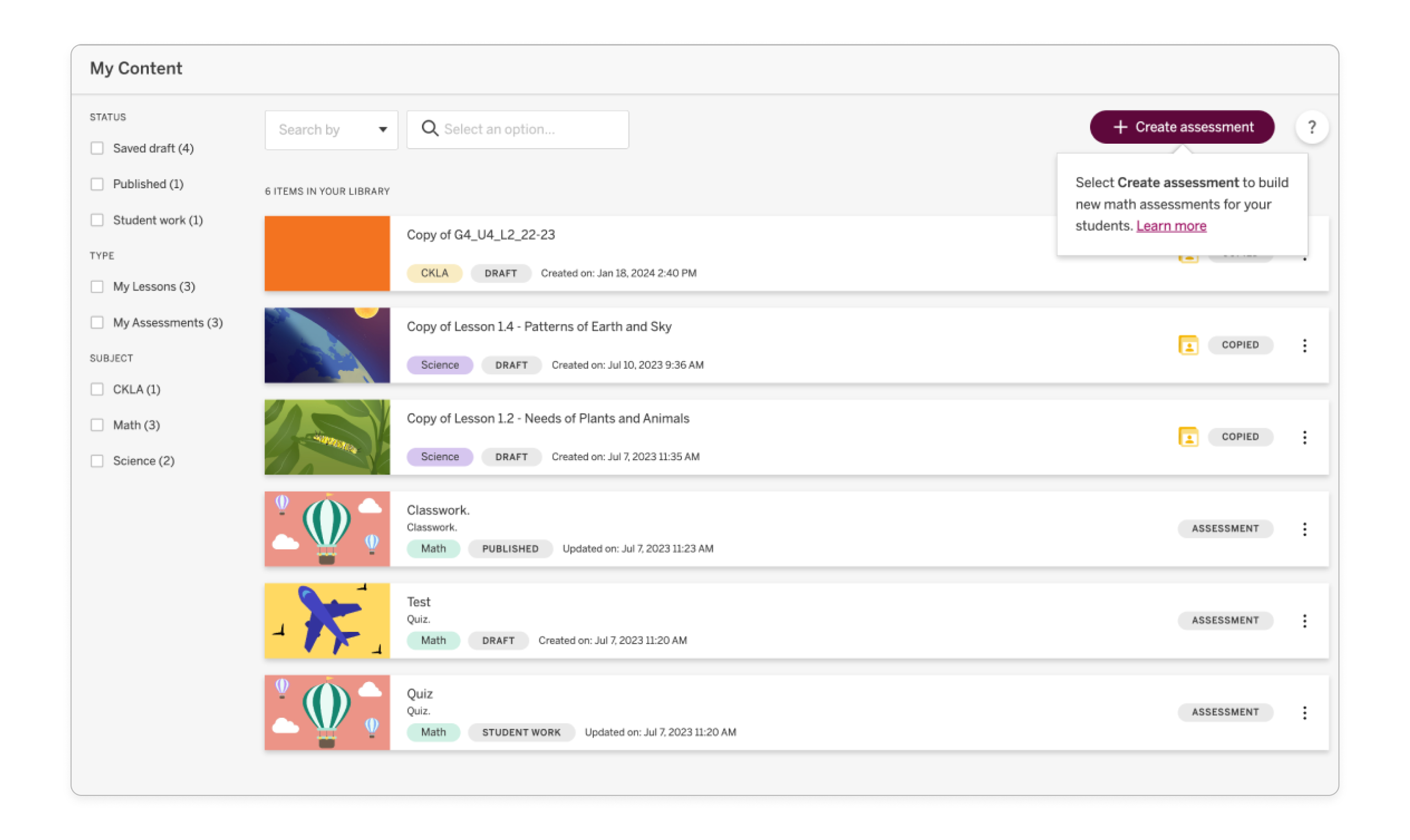
Task: Click the ASSESSMENT badge on the Test row
Action: pos(1225,620)
